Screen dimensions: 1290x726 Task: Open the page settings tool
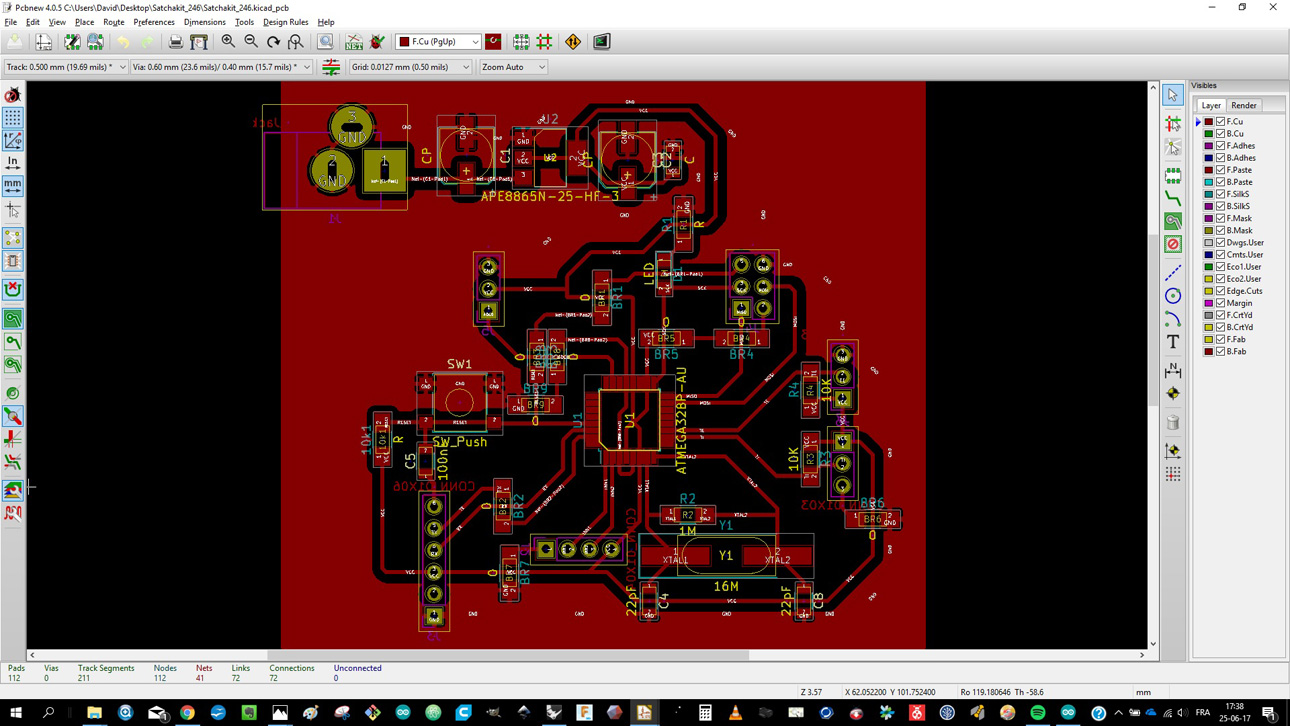tap(44, 42)
